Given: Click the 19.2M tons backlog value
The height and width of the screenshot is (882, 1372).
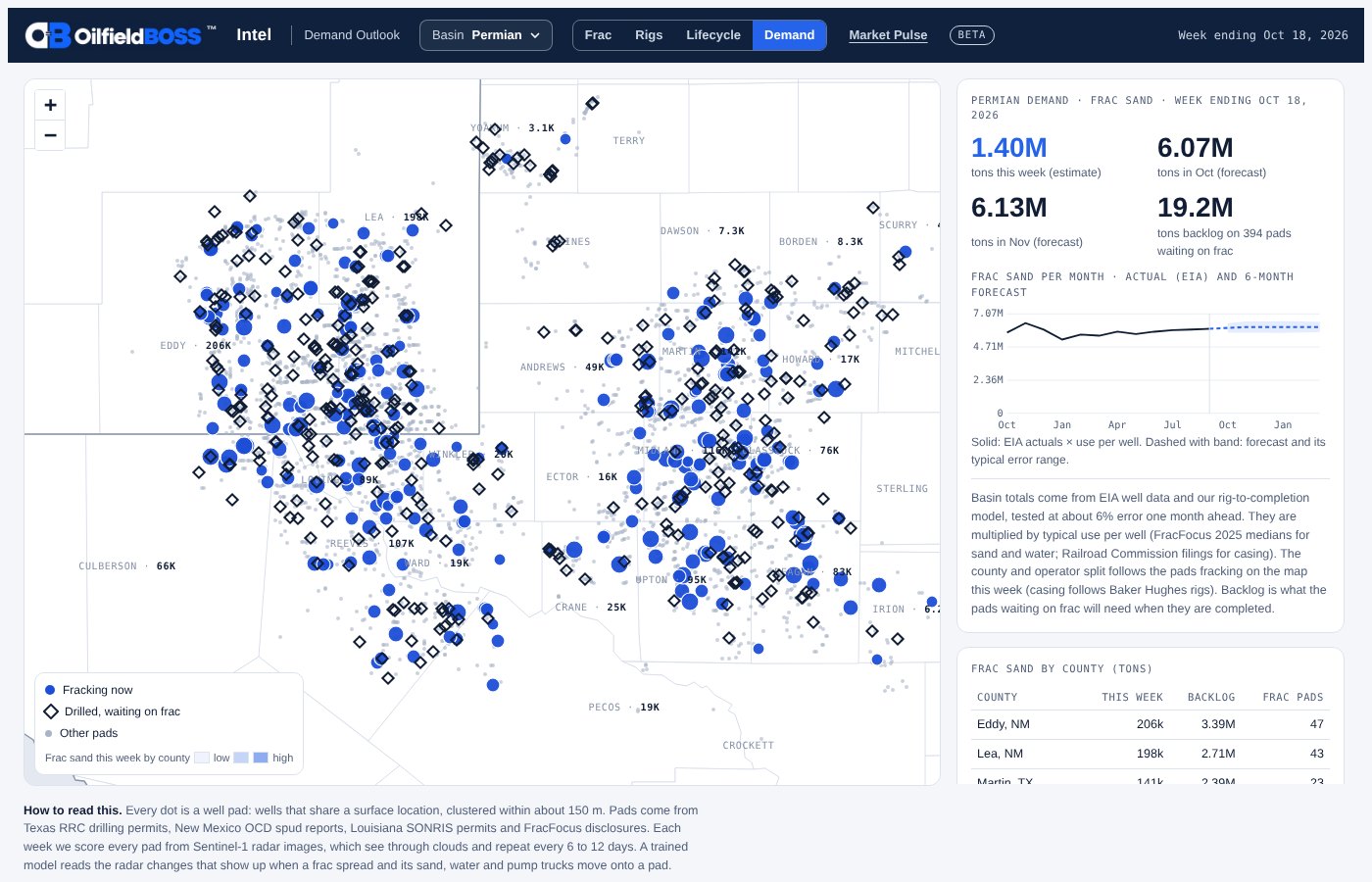Looking at the screenshot, I should [1196, 208].
